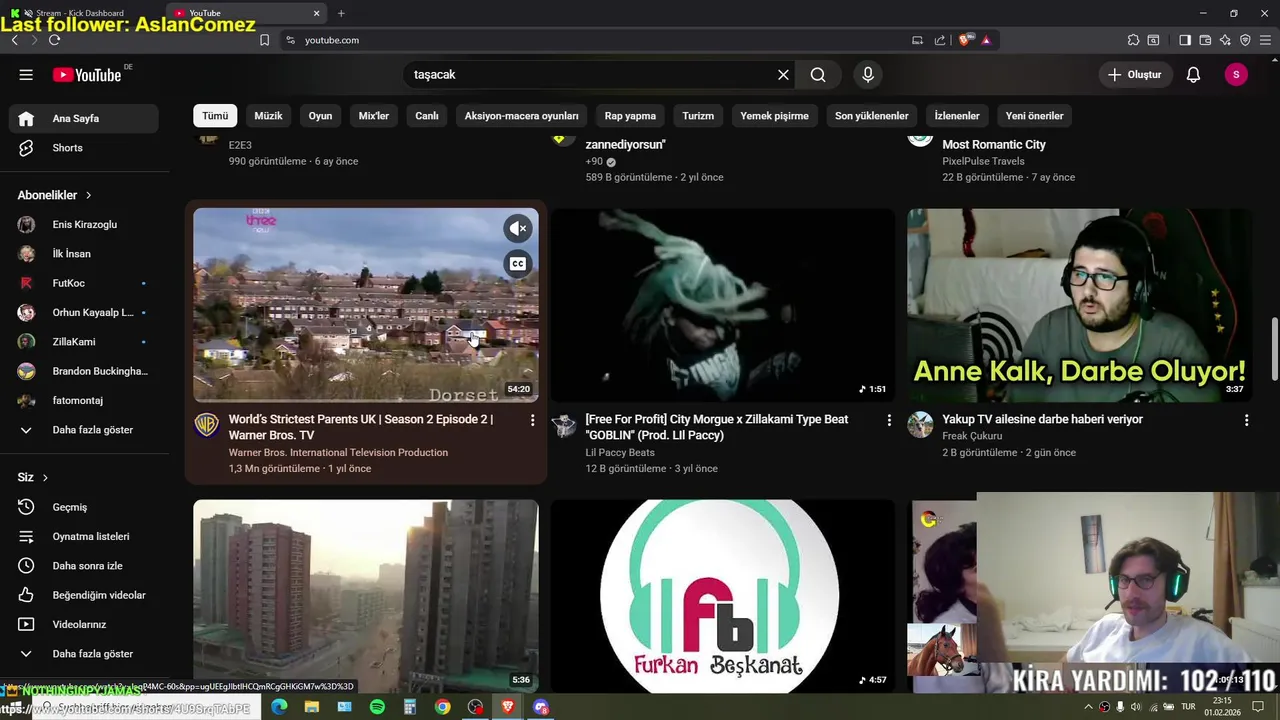
Task: Open Brave Shields lion icon
Action: (x=965, y=40)
